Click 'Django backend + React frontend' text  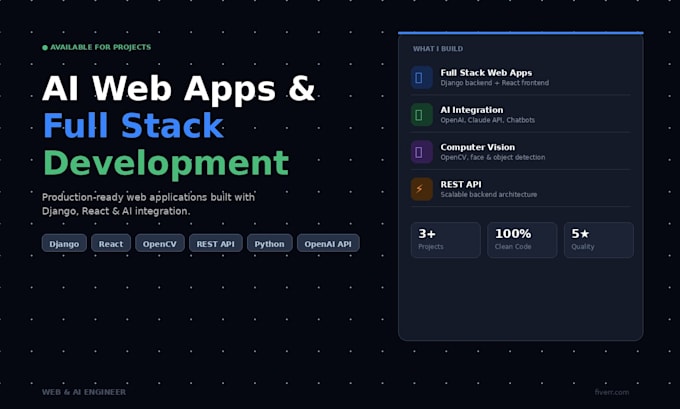tap(494, 83)
